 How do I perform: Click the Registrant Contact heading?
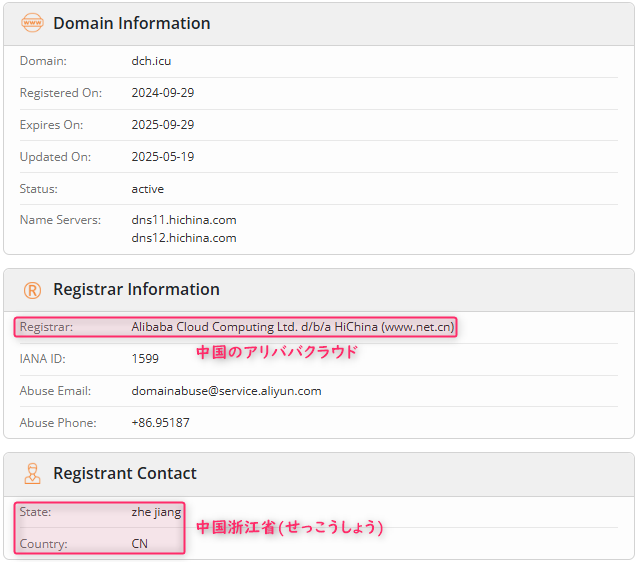point(125,473)
